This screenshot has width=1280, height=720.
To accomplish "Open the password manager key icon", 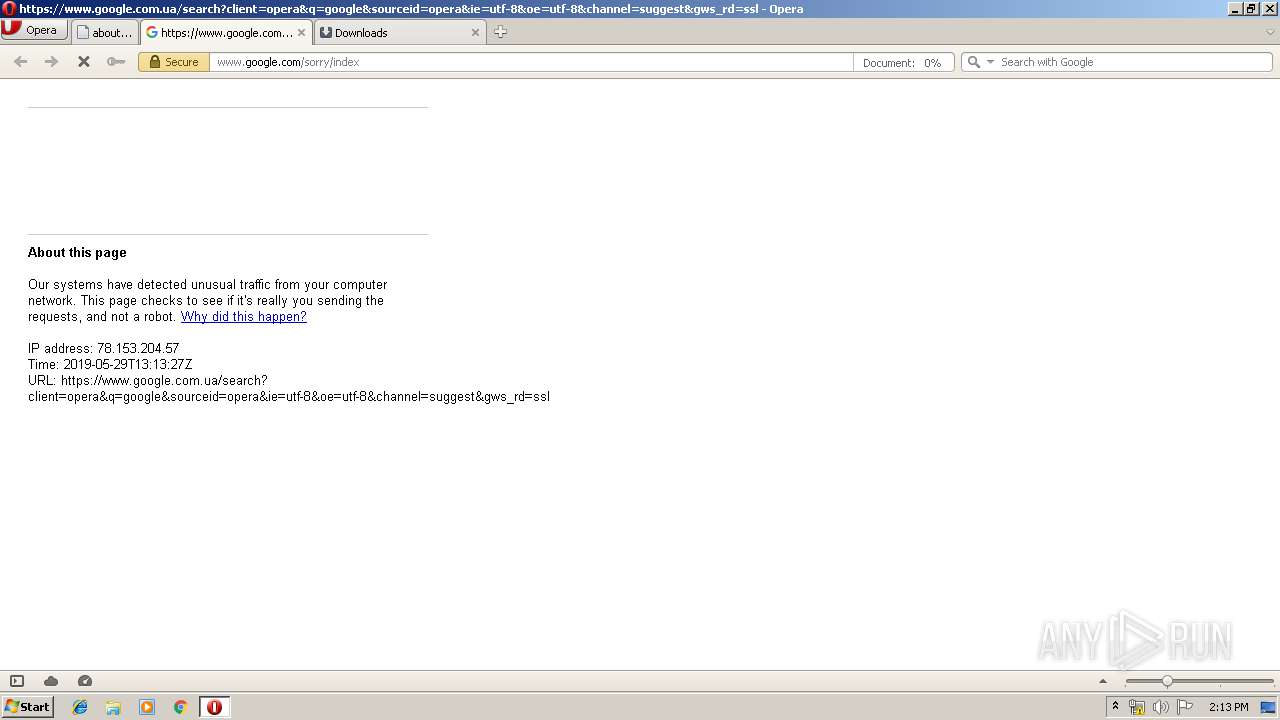I will click(116, 62).
